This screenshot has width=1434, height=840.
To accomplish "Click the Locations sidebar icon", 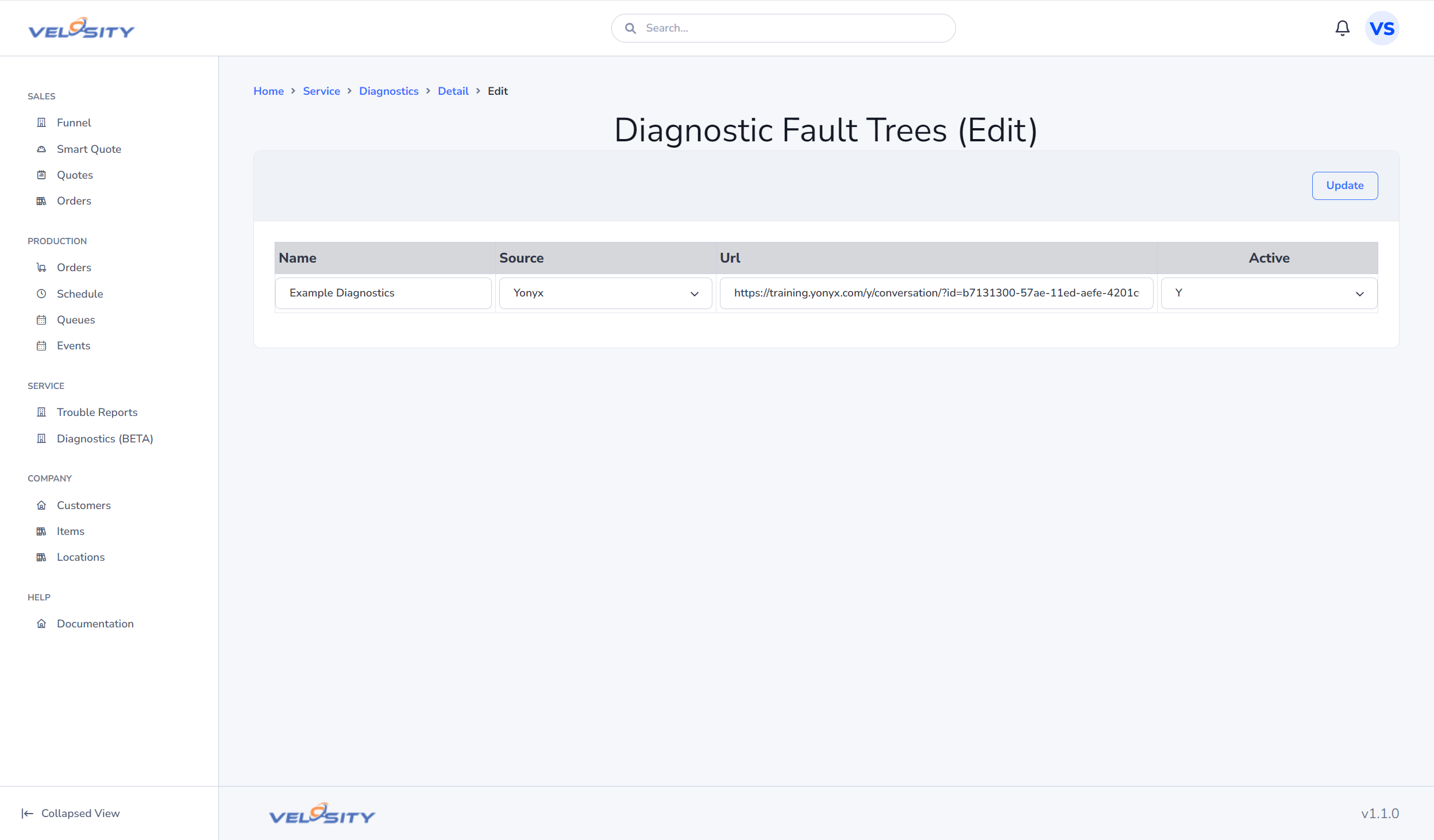I will click(x=41, y=557).
